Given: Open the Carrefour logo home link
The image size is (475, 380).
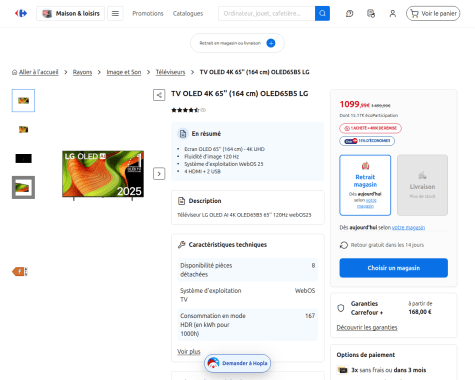Looking at the screenshot, I should (x=21, y=13).
